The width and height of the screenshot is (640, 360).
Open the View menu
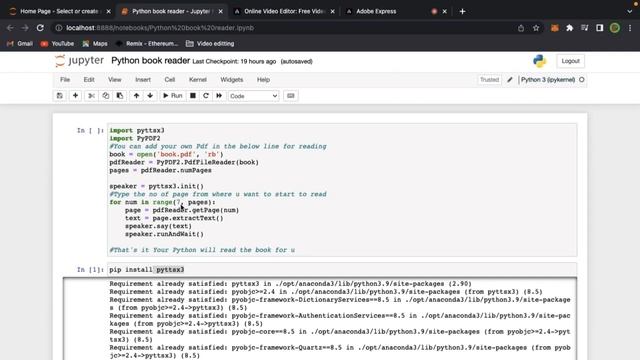(x=115, y=80)
